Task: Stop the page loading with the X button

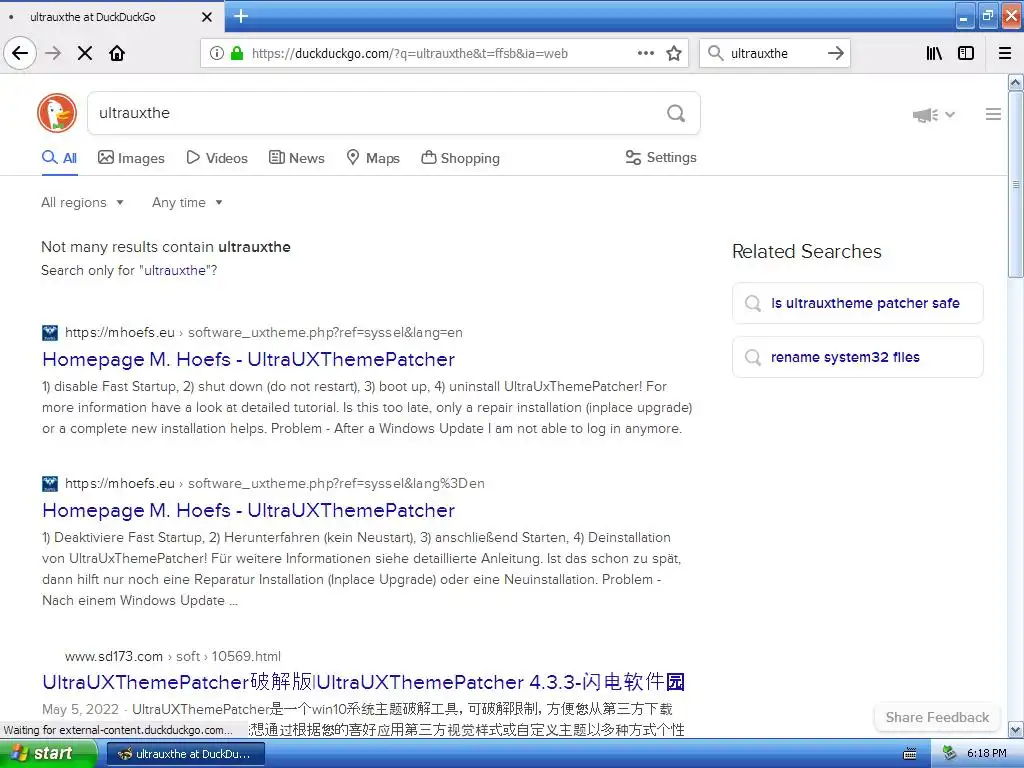Action: [85, 53]
